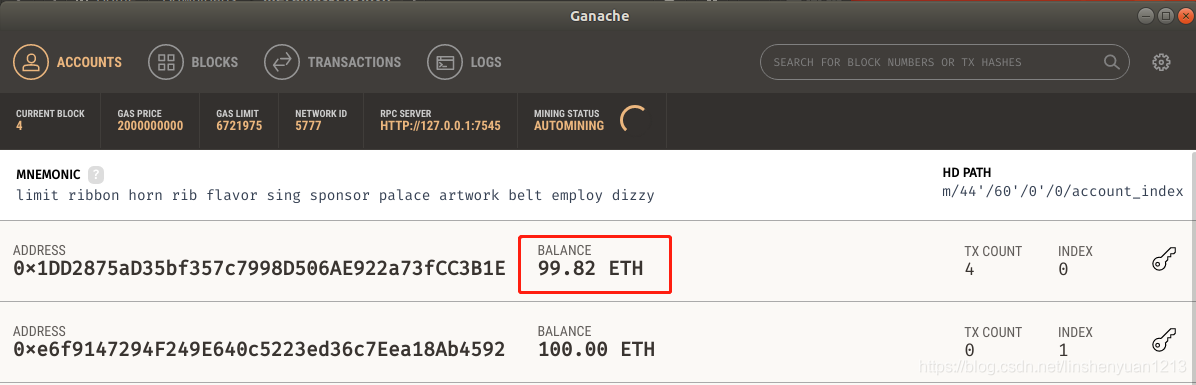Click the RPC server address HTTP://127.0.0.1:7545
The height and width of the screenshot is (385, 1196).
click(440, 126)
